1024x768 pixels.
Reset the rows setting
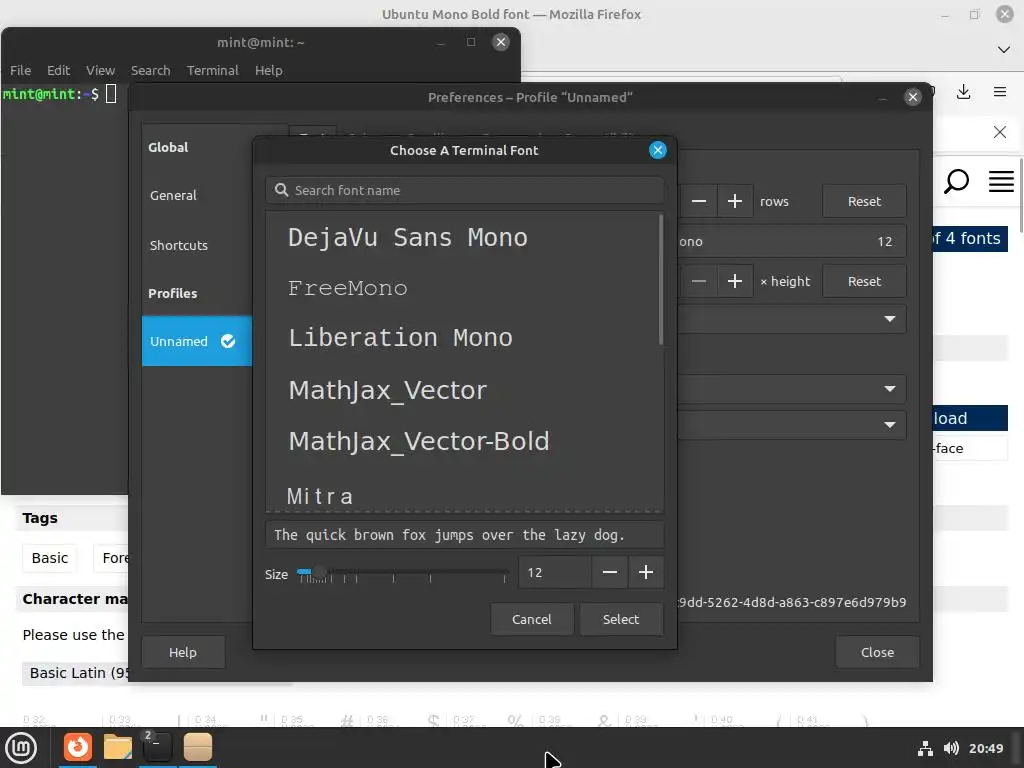(864, 201)
